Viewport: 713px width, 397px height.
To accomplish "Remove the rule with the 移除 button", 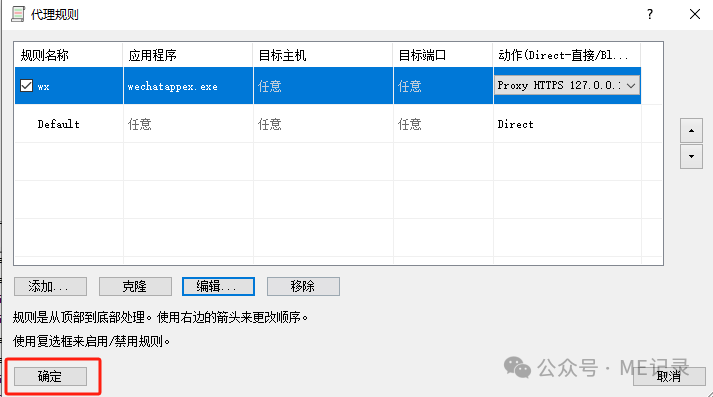I will coord(303,286).
